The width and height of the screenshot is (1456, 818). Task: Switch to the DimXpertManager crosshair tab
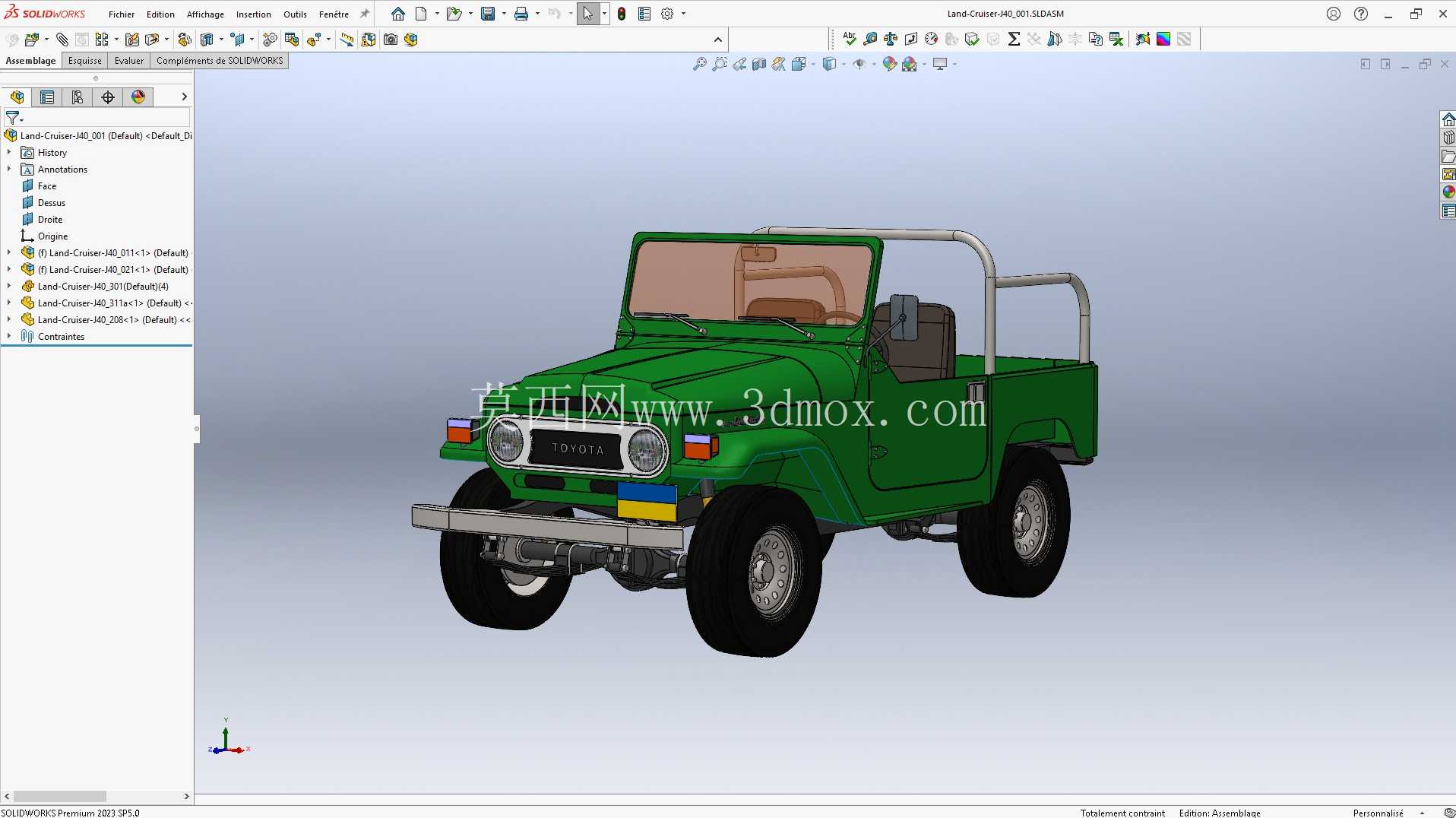(x=108, y=97)
